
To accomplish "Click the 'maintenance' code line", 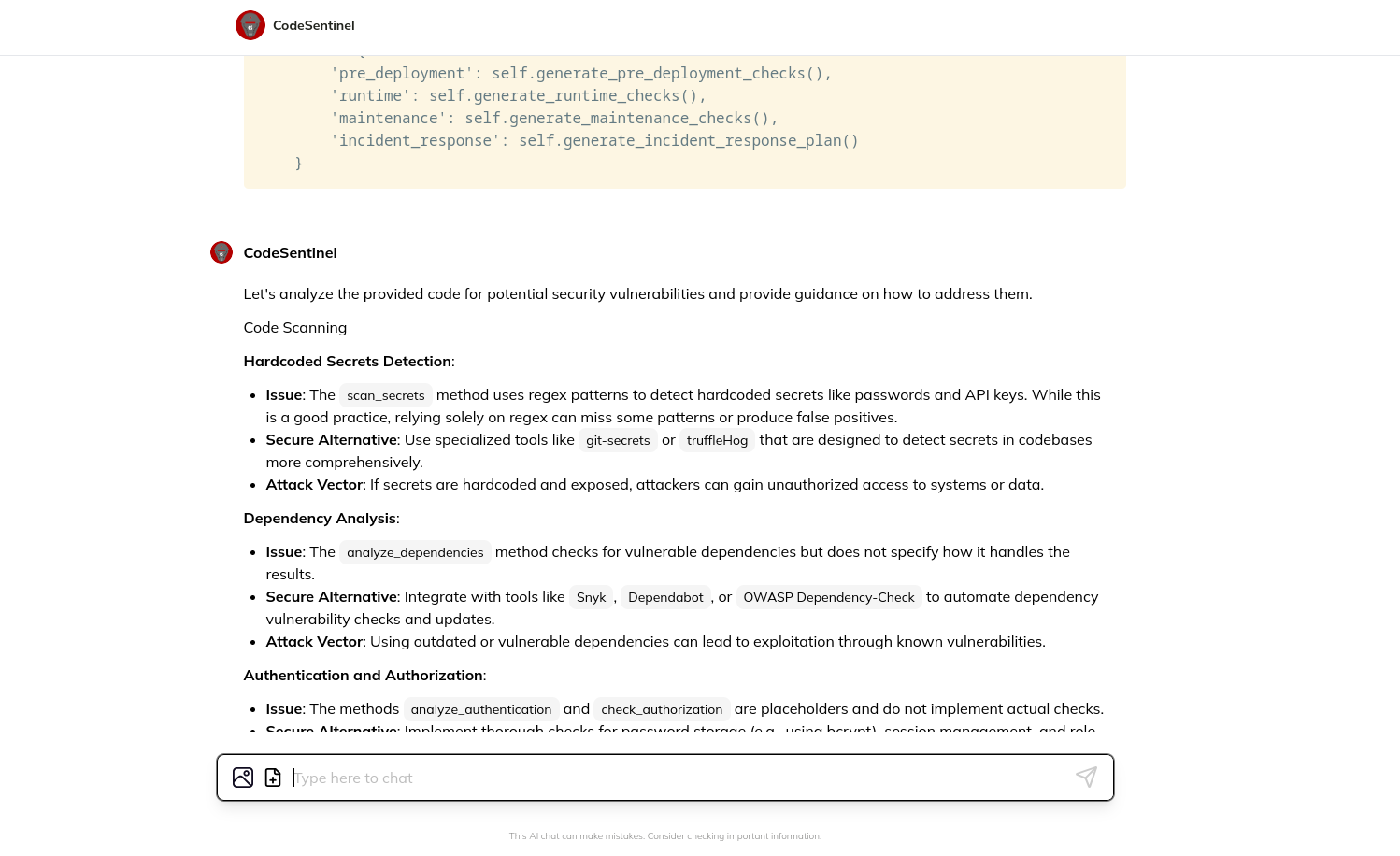I will [554, 118].
